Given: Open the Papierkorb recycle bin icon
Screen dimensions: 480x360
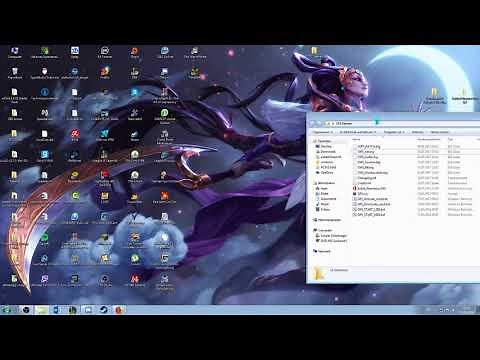Looking at the screenshot, I should point(15,73).
